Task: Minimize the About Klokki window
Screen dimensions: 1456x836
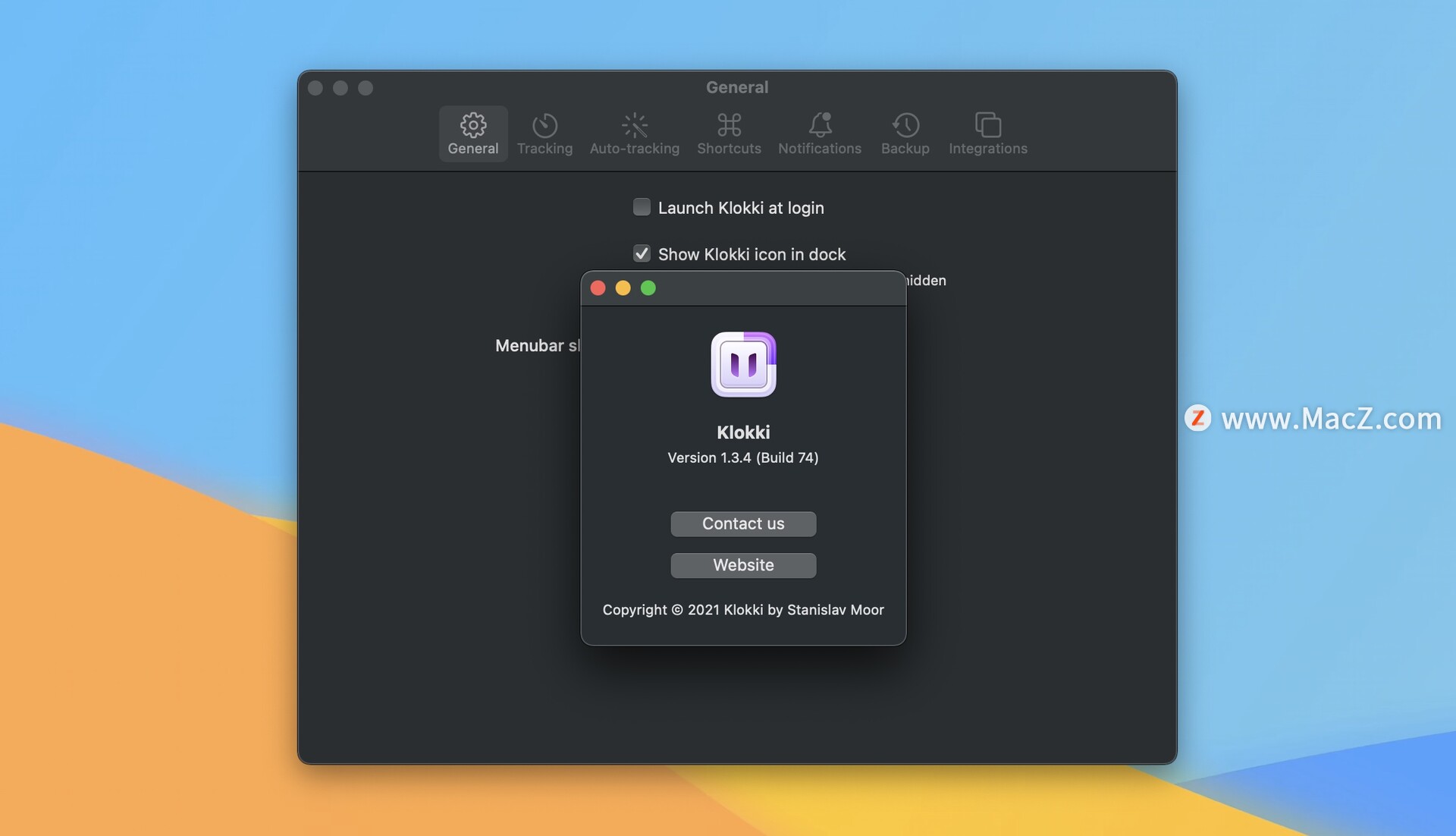Action: (x=623, y=288)
